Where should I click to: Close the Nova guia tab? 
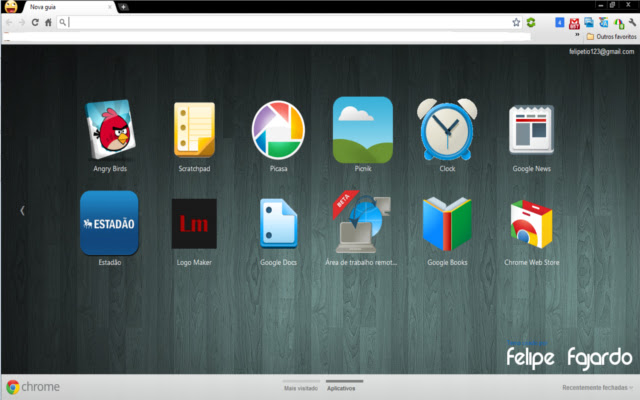pos(109,7)
